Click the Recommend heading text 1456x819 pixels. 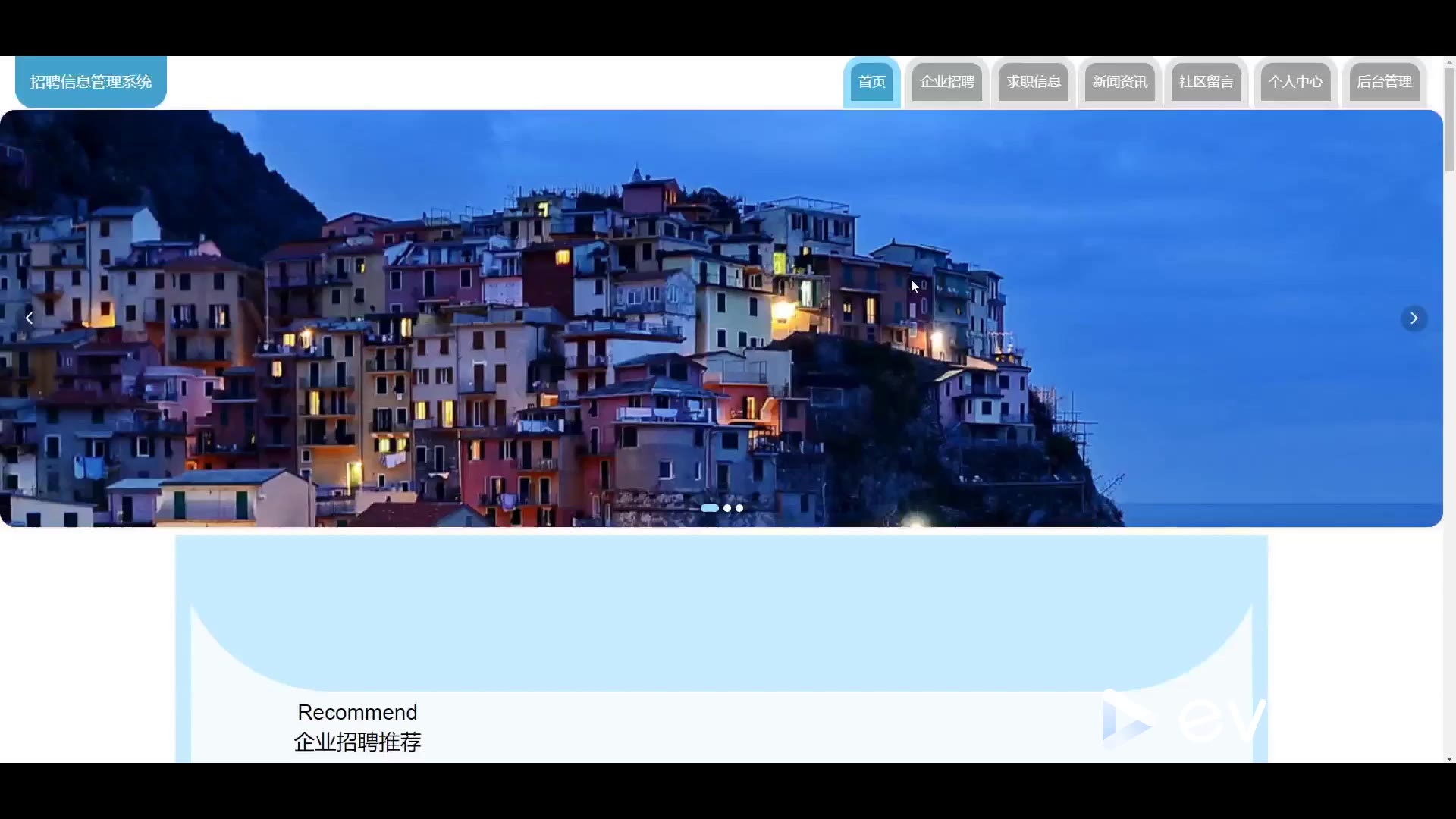pyautogui.click(x=357, y=712)
